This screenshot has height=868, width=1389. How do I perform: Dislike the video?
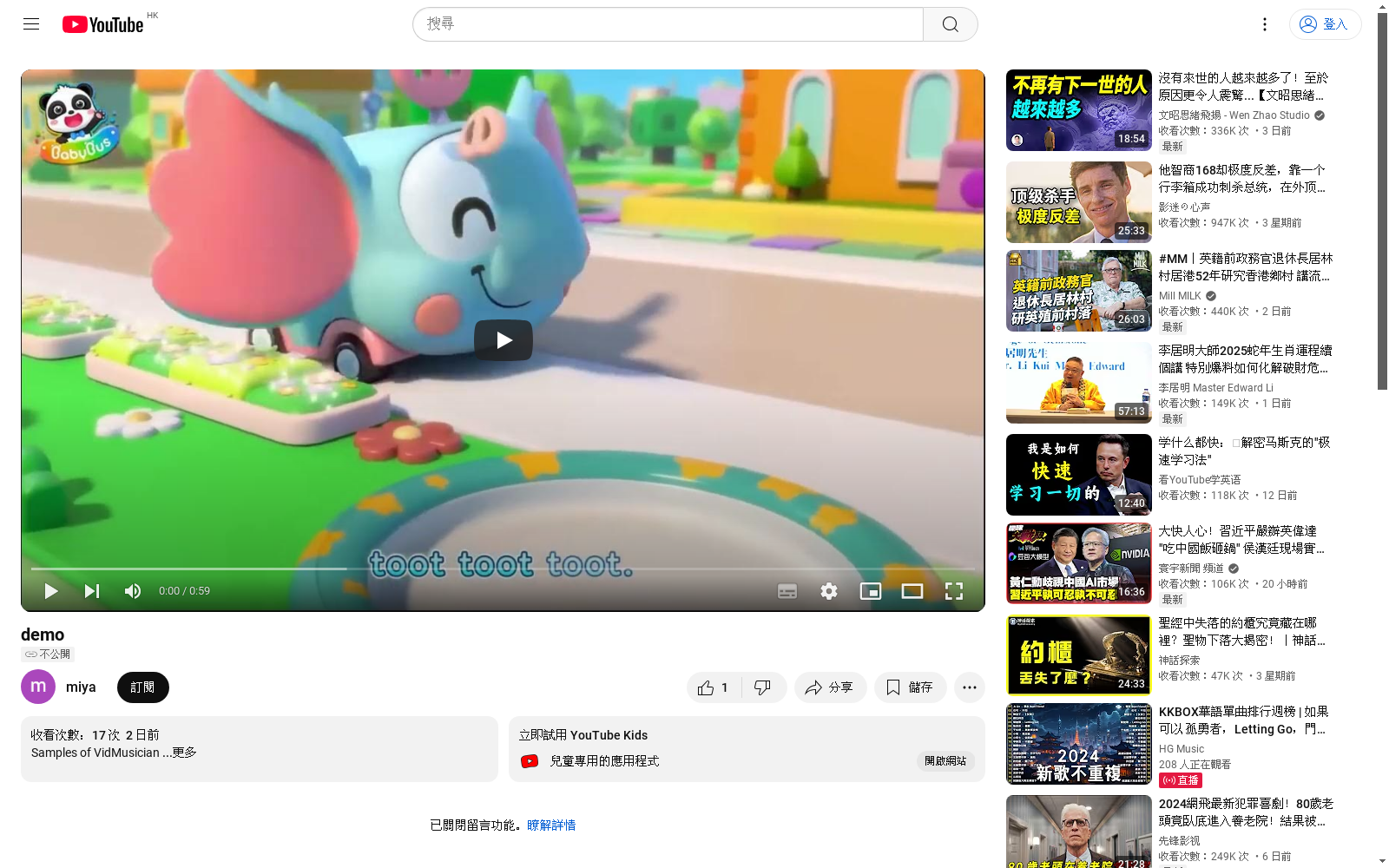[763, 687]
